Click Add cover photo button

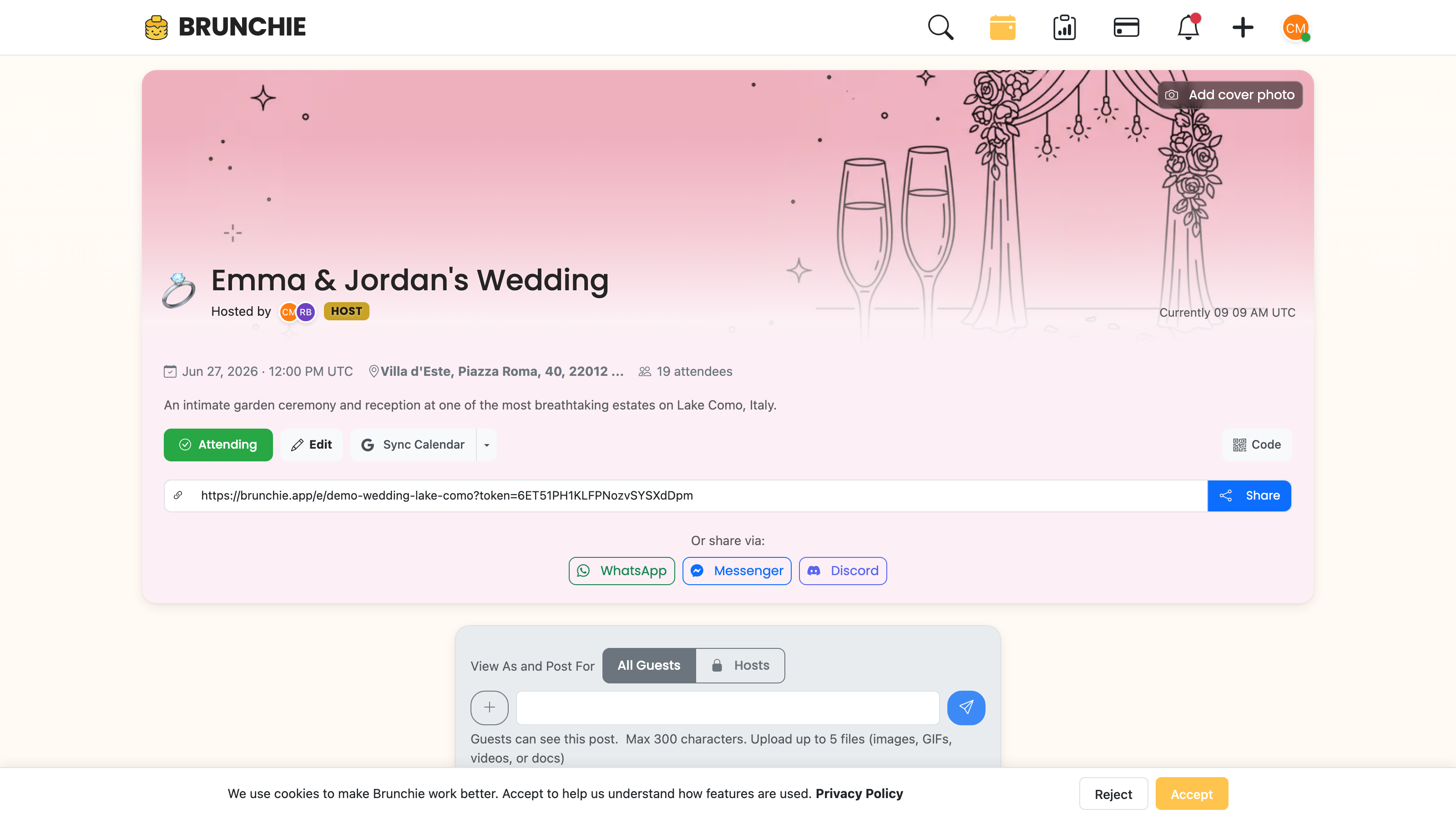point(1230,94)
